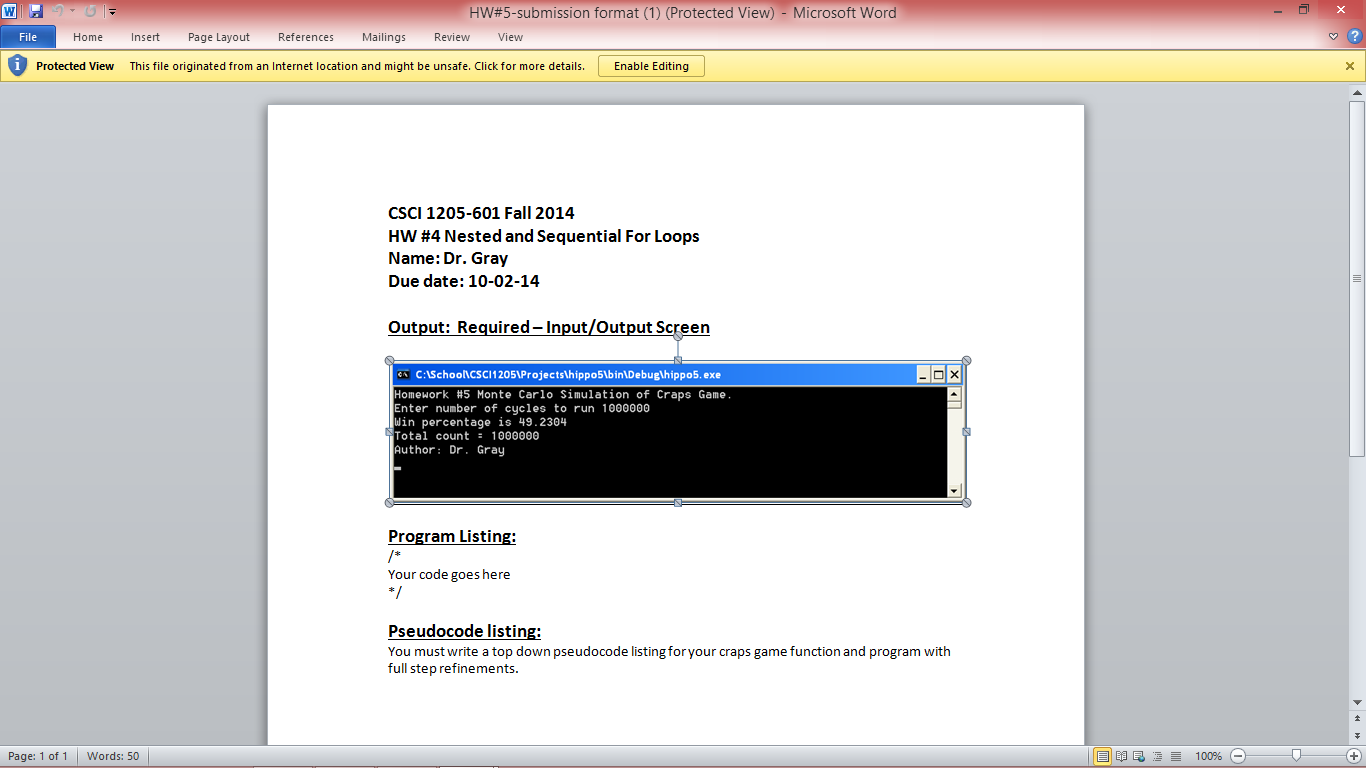Viewport: 1366px width, 768px height.
Task: Switch to Draft view
Action: tap(1176, 756)
